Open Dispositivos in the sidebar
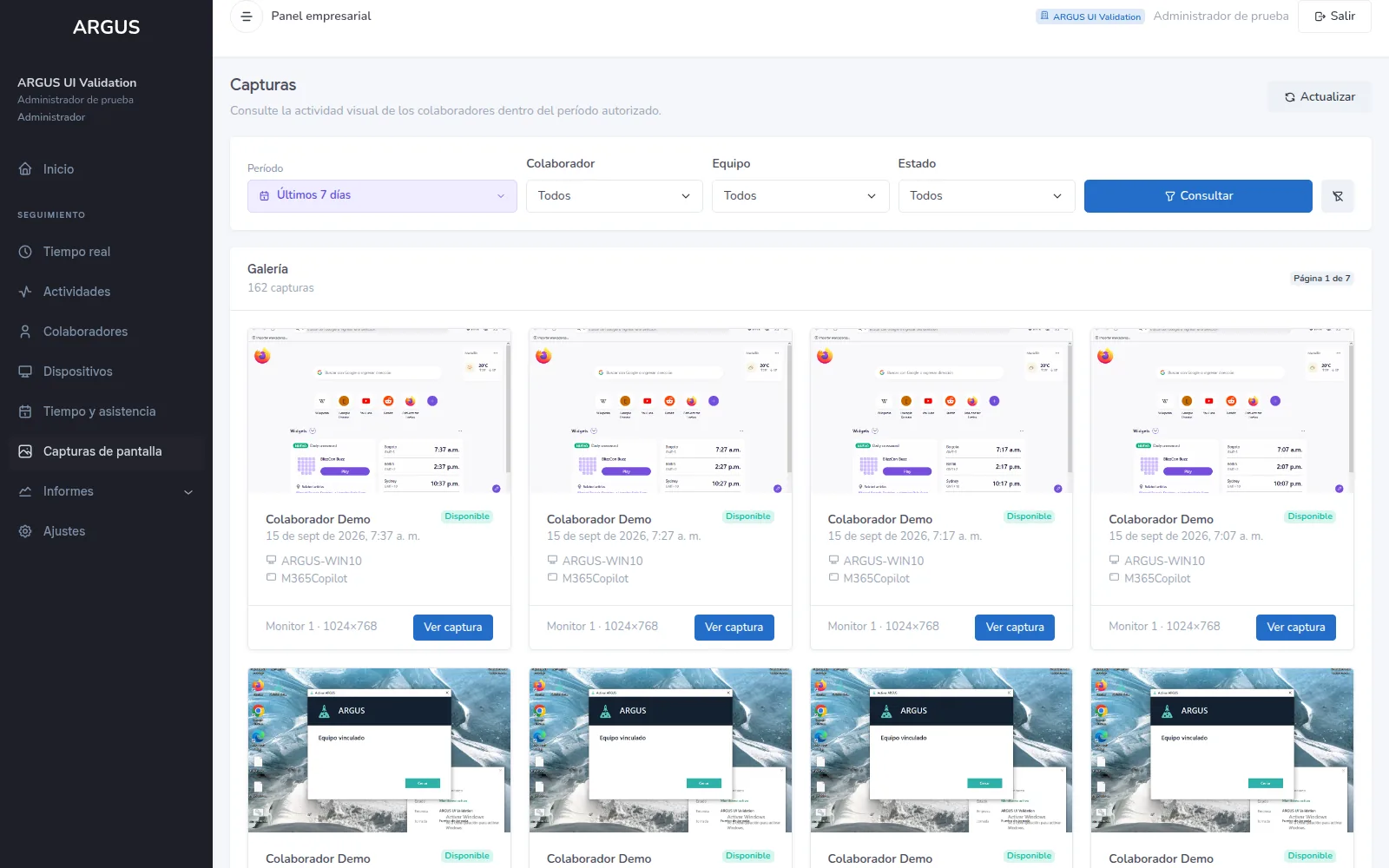This screenshot has width=1389, height=868. coord(106,372)
